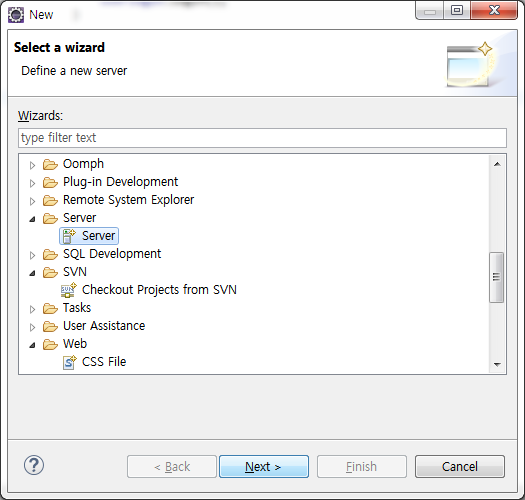
Task: Select the Oomph tree label
Action: pyautogui.click(x=83, y=164)
